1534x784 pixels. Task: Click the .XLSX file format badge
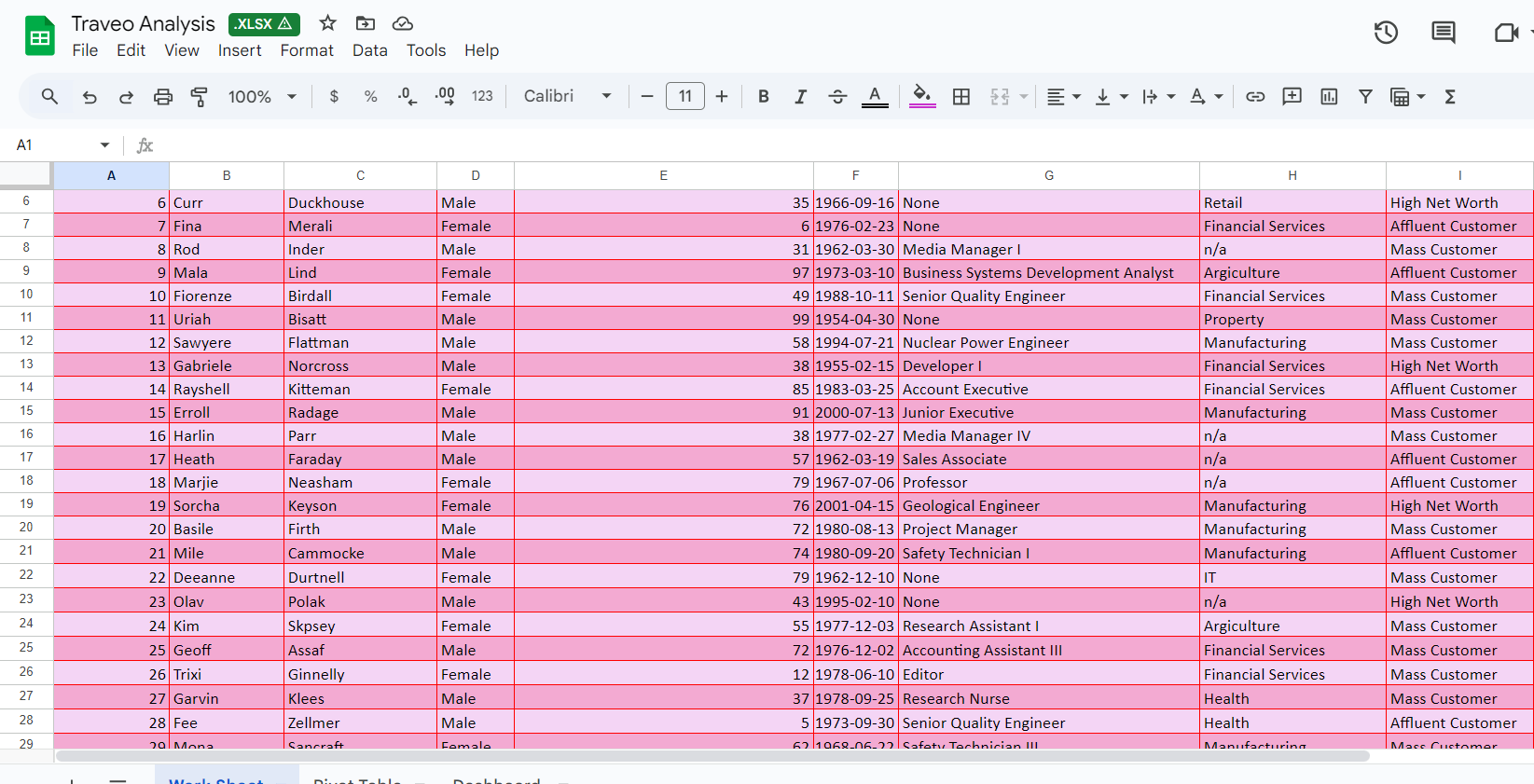click(264, 23)
